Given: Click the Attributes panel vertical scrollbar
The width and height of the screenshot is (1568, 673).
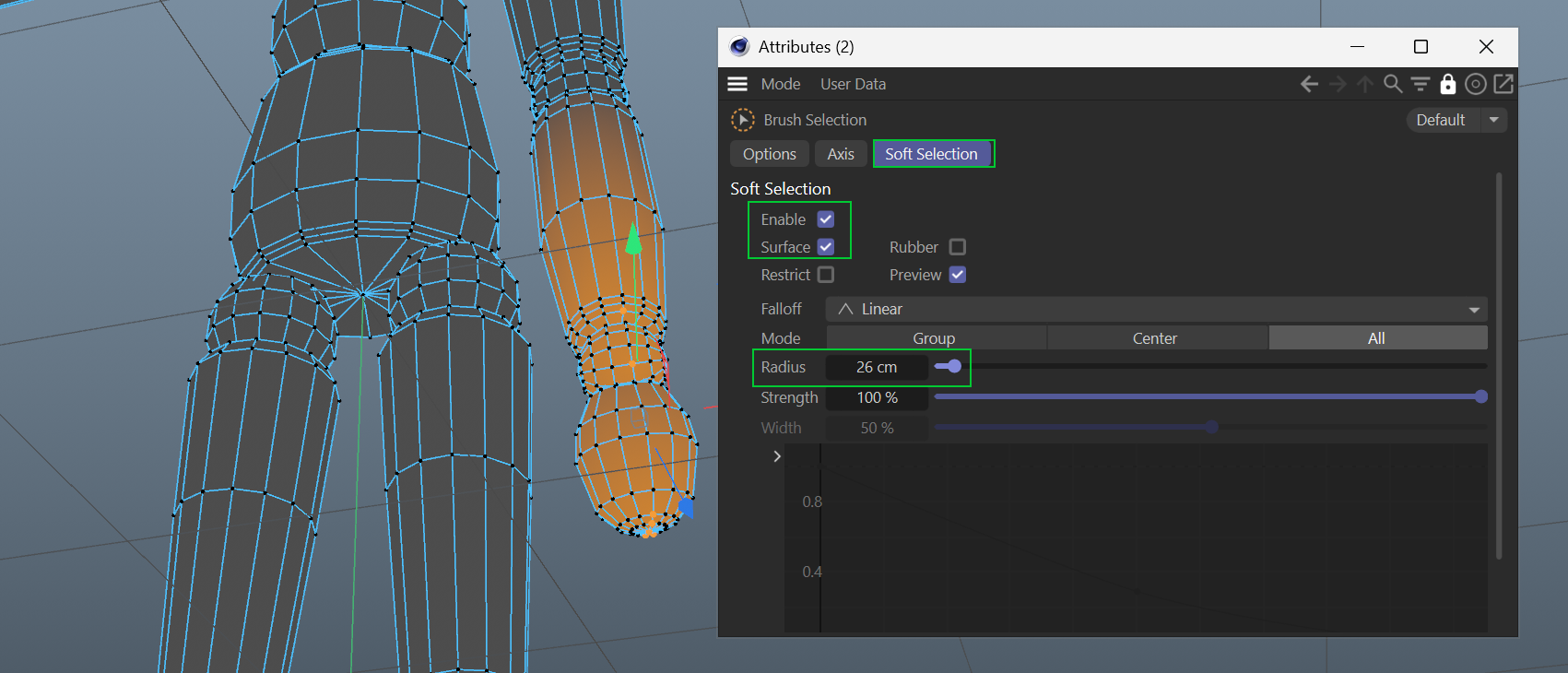Looking at the screenshot, I should coord(1499,365).
